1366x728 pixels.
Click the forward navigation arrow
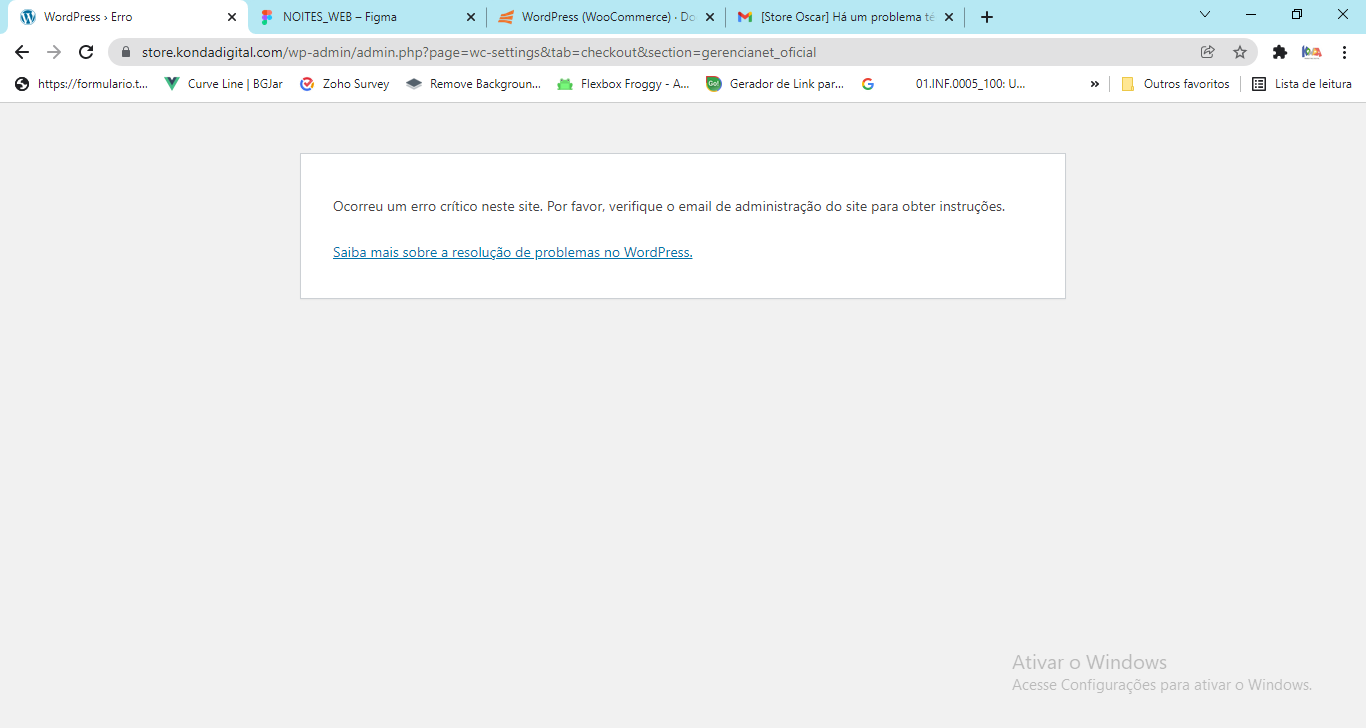(54, 52)
